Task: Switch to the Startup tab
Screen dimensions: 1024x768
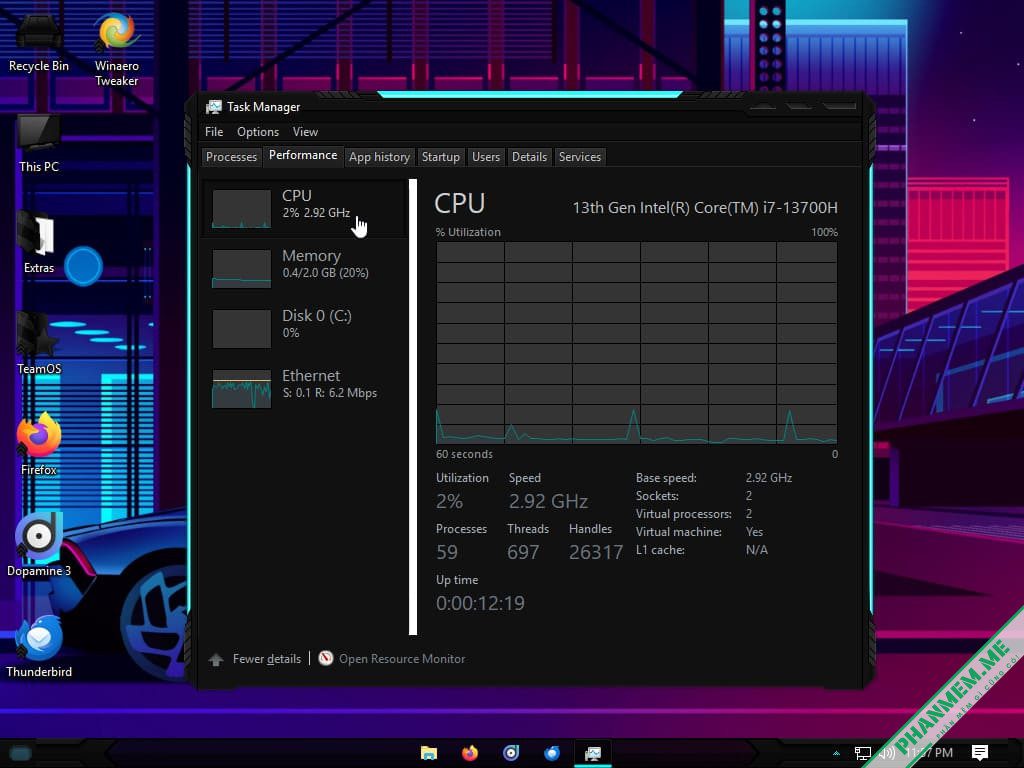Action: tap(441, 157)
